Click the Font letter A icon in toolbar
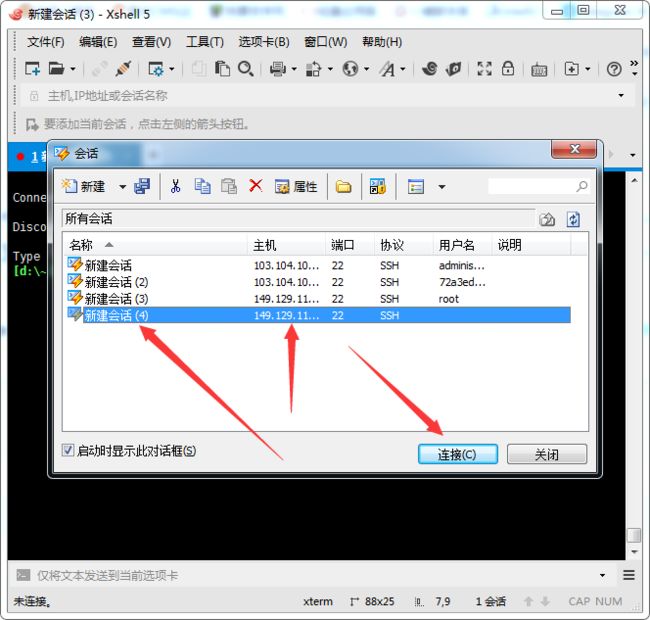650x620 pixels. click(x=387, y=69)
